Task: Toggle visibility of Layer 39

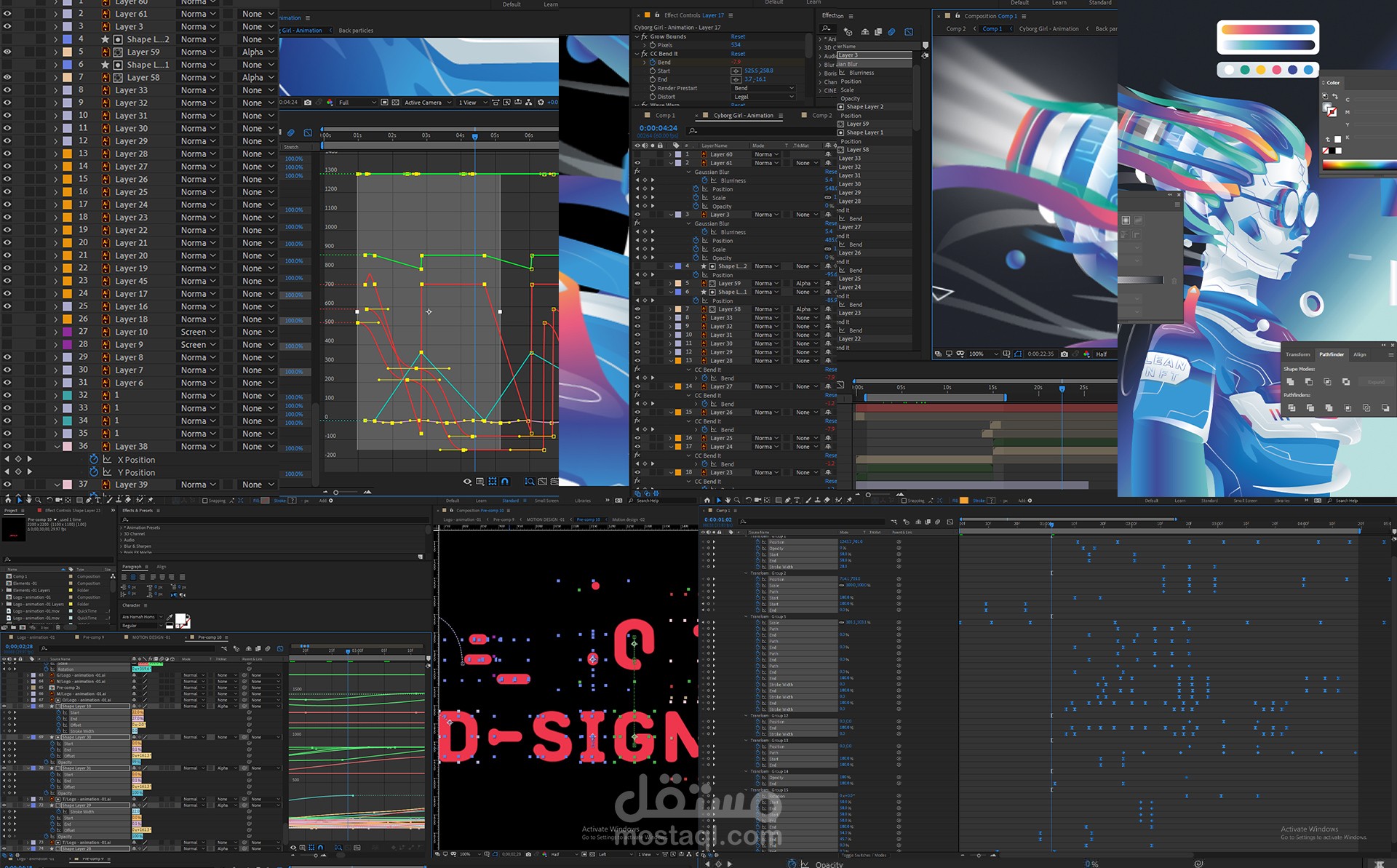Action: [x=7, y=485]
